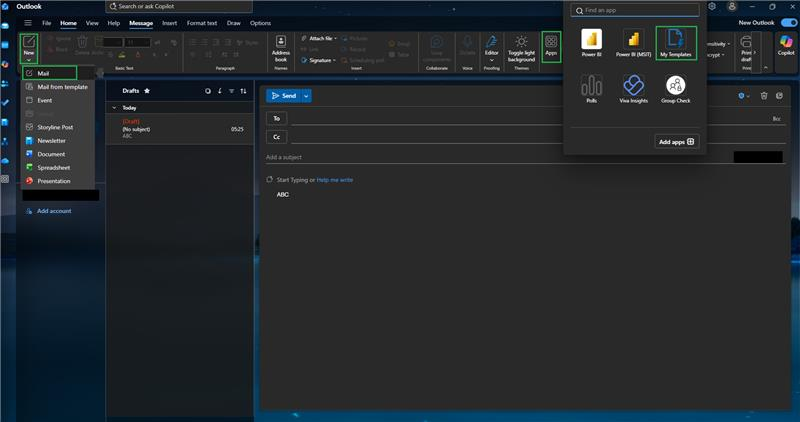
Task: Choose Mail from the New menu
Action: [x=49, y=73]
